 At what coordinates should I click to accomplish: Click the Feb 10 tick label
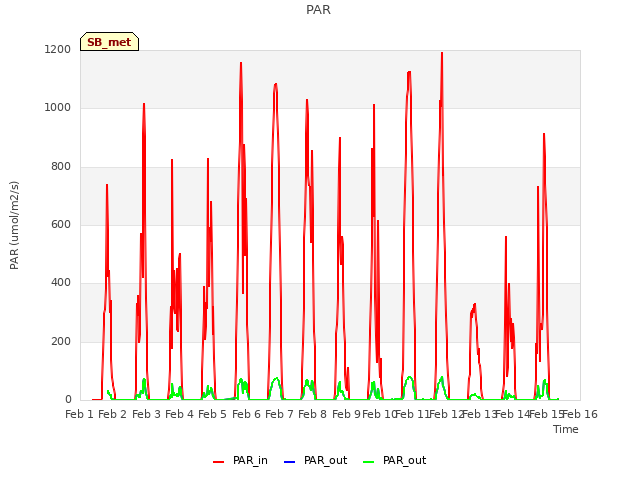coord(379,414)
